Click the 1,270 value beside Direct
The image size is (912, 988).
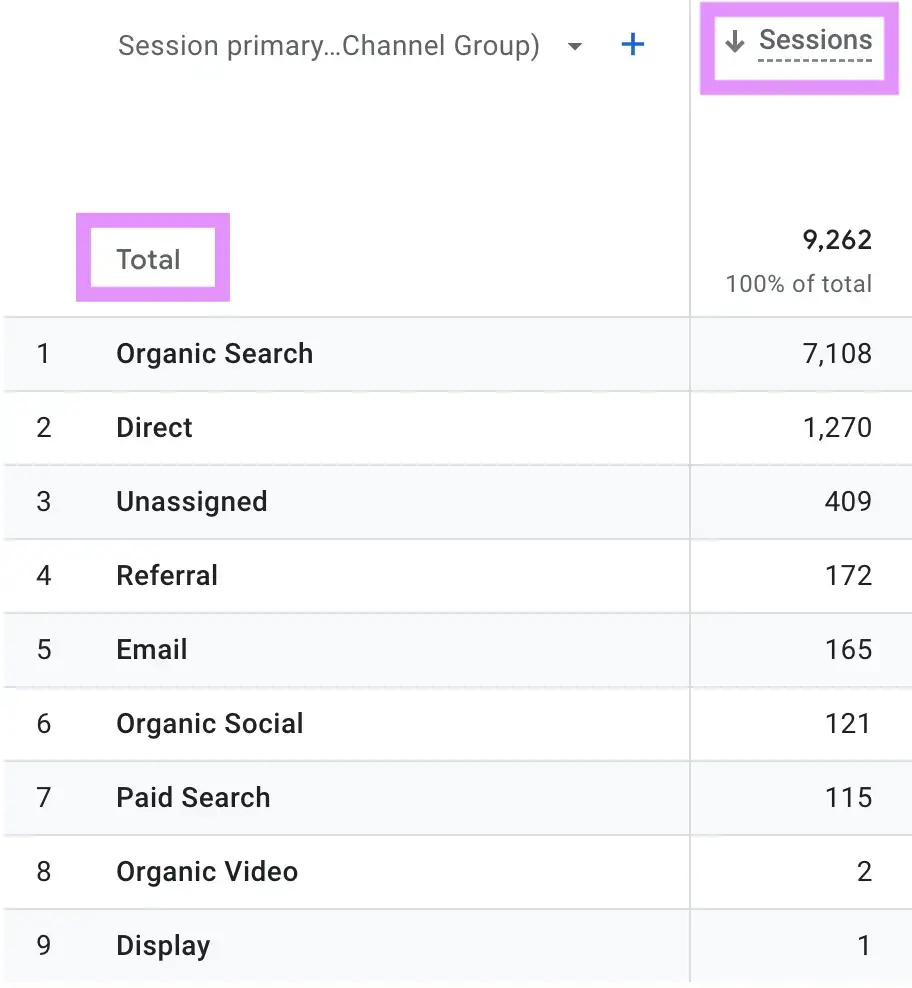click(839, 427)
